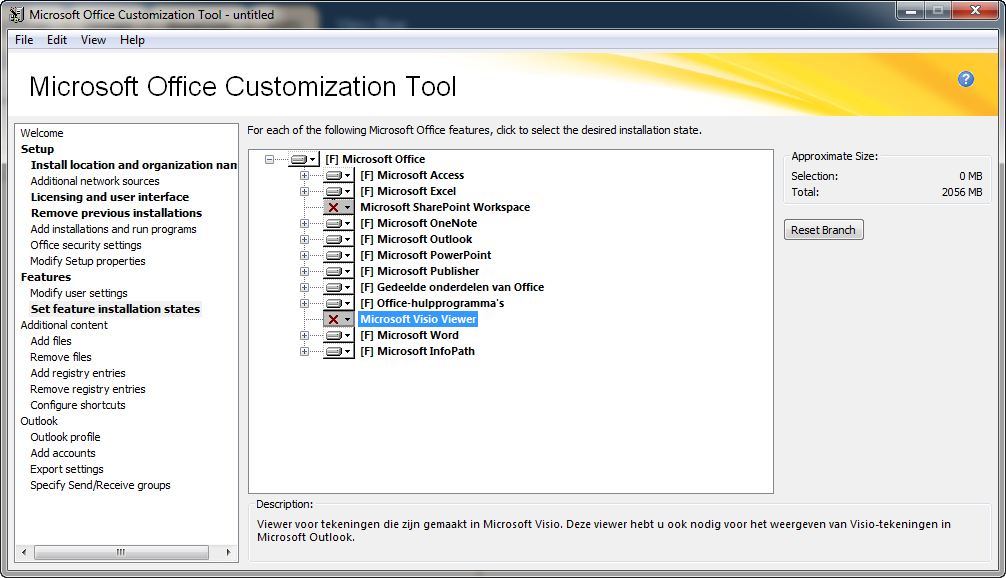Viewport: 1006px width, 578px height.
Task: Open the File menu
Action: [x=23, y=40]
